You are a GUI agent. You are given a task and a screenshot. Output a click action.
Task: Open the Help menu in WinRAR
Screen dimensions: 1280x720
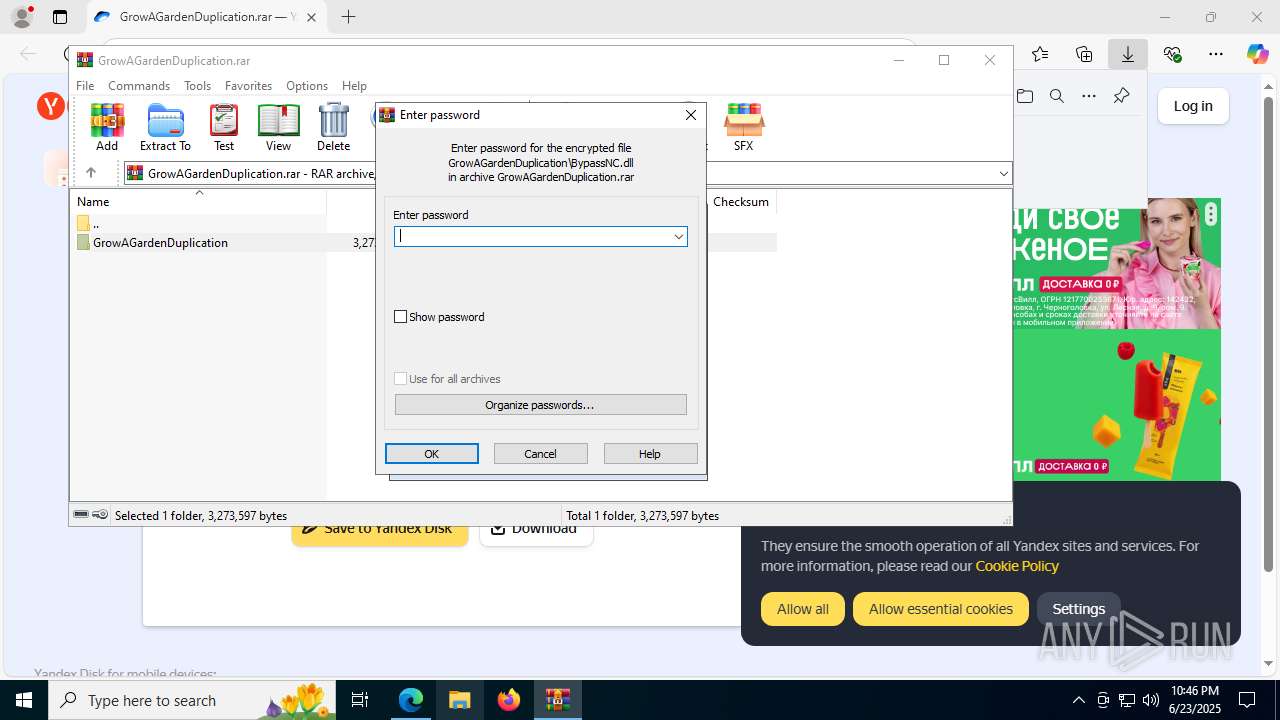coord(354,86)
